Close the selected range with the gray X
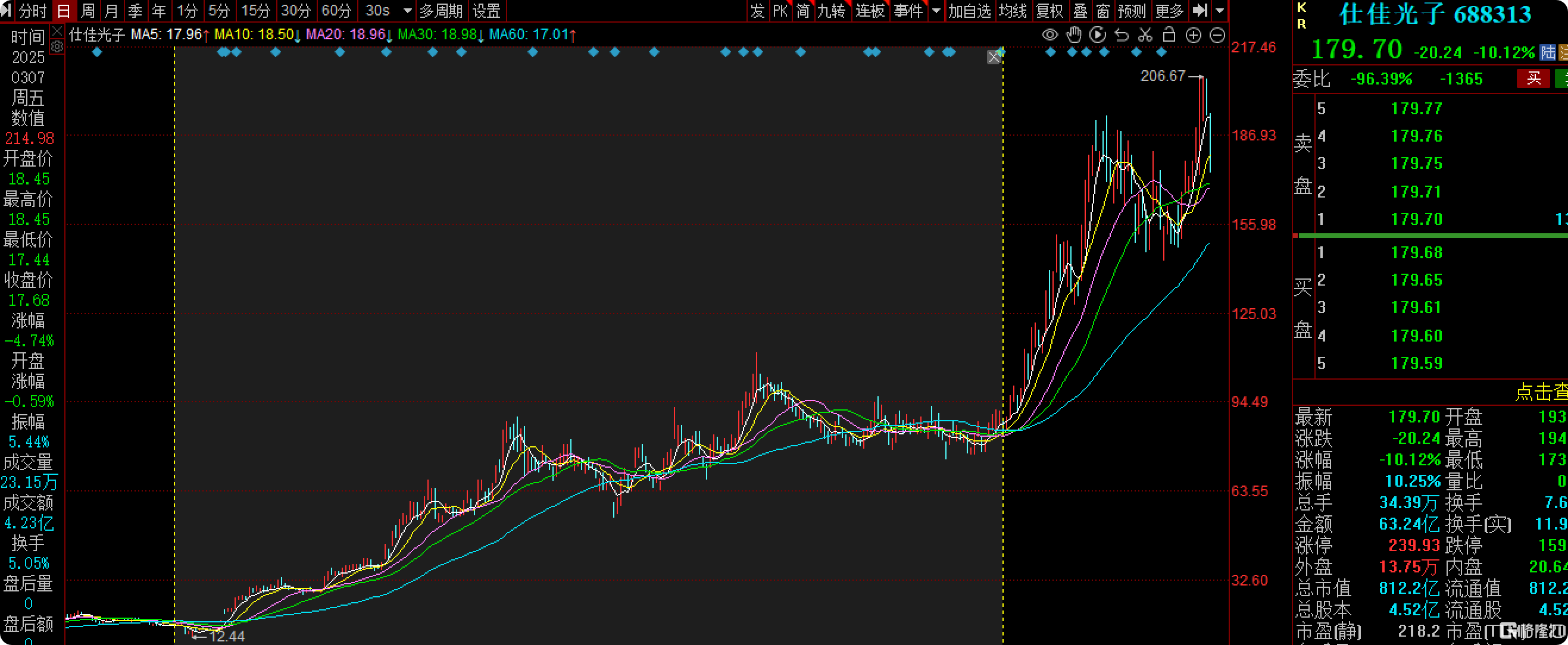The height and width of the screenshot is (645, 1568). coord(994,57)
